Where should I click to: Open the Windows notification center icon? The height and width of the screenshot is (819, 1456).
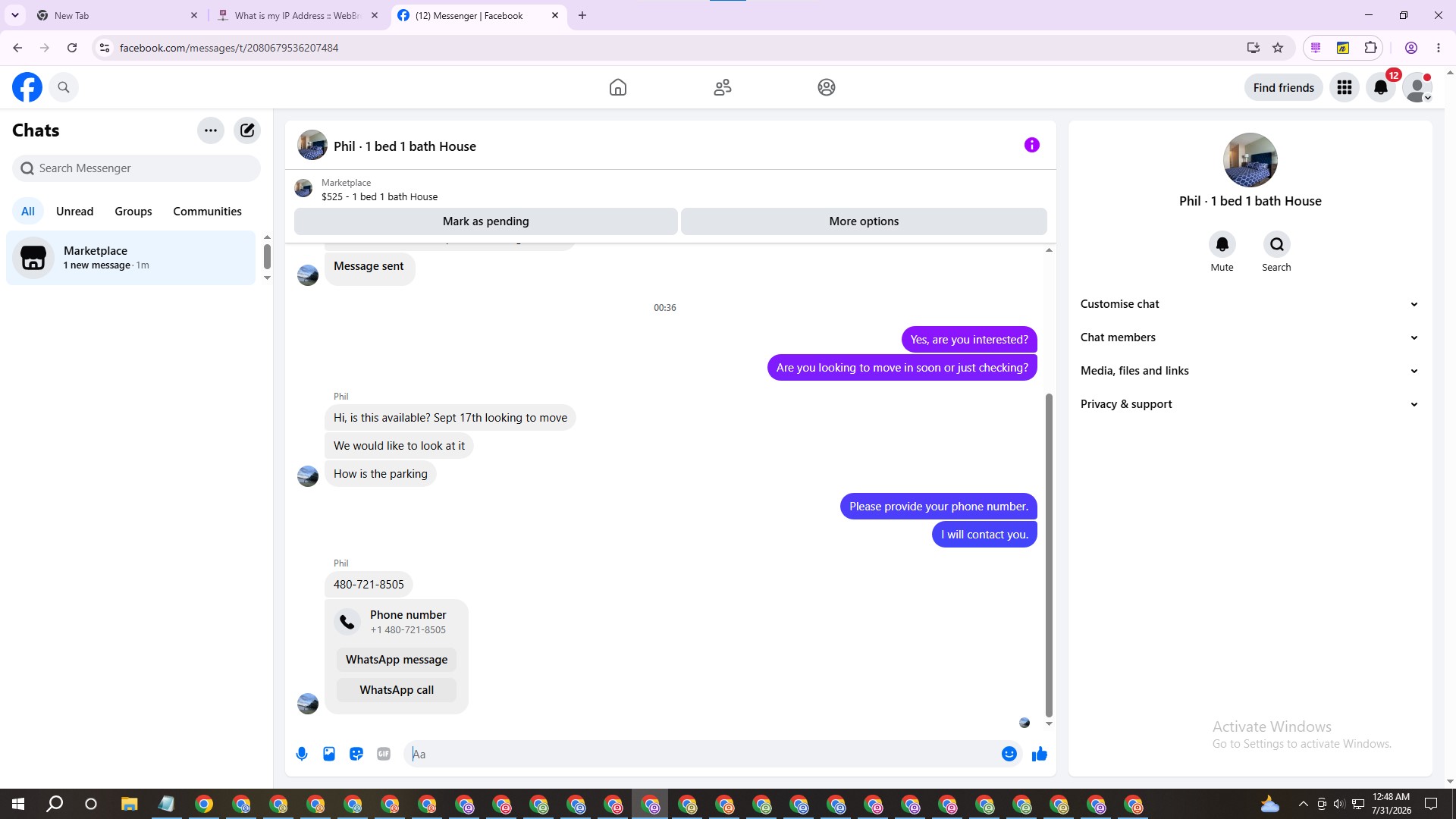tap(1431, 804)
